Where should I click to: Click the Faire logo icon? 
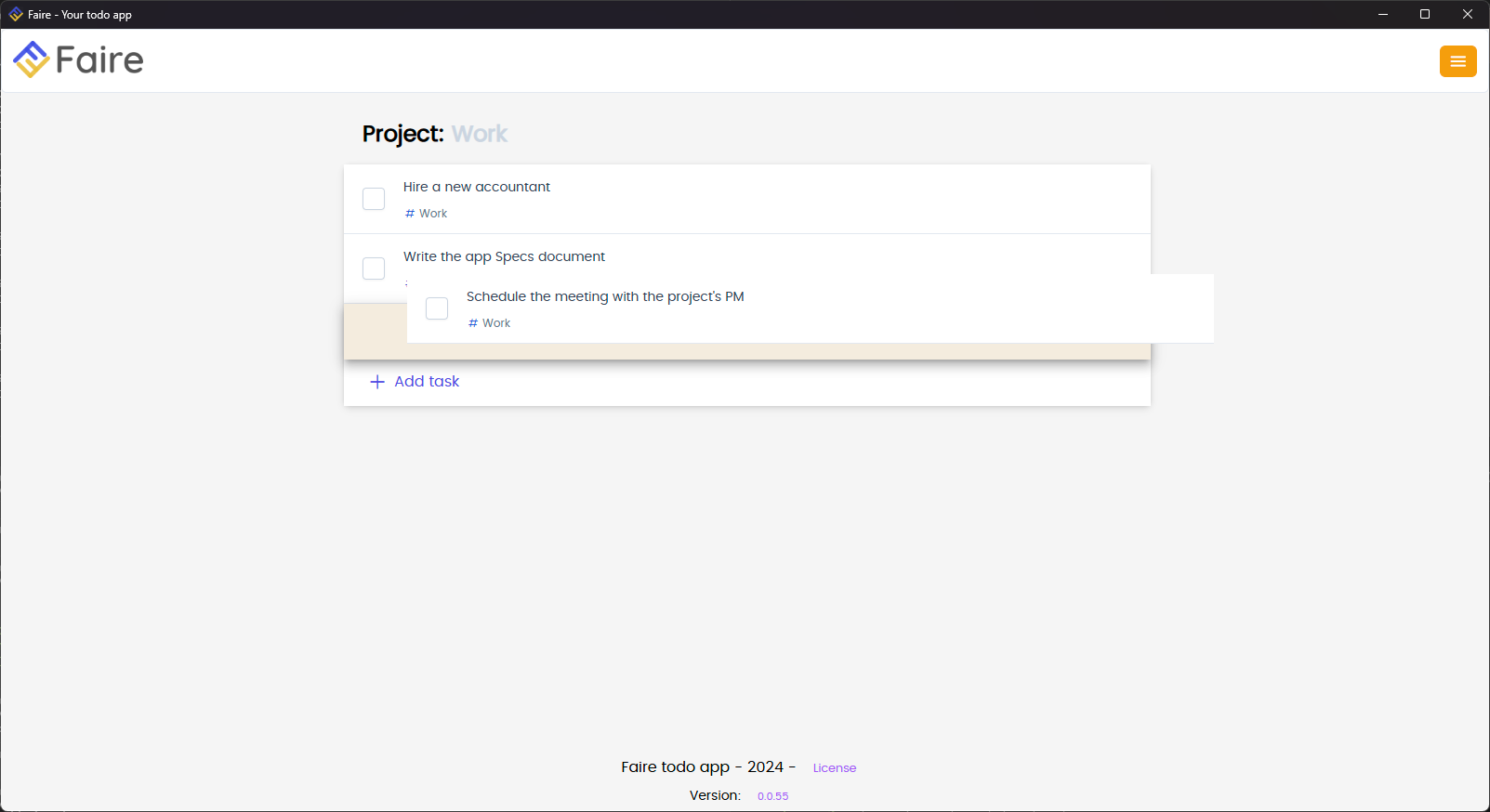pyautogui.click(x=31, y=59)
